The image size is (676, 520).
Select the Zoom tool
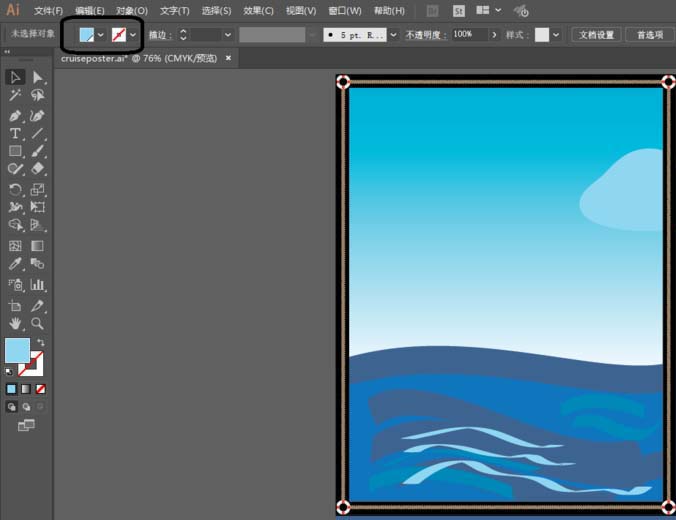37,323
